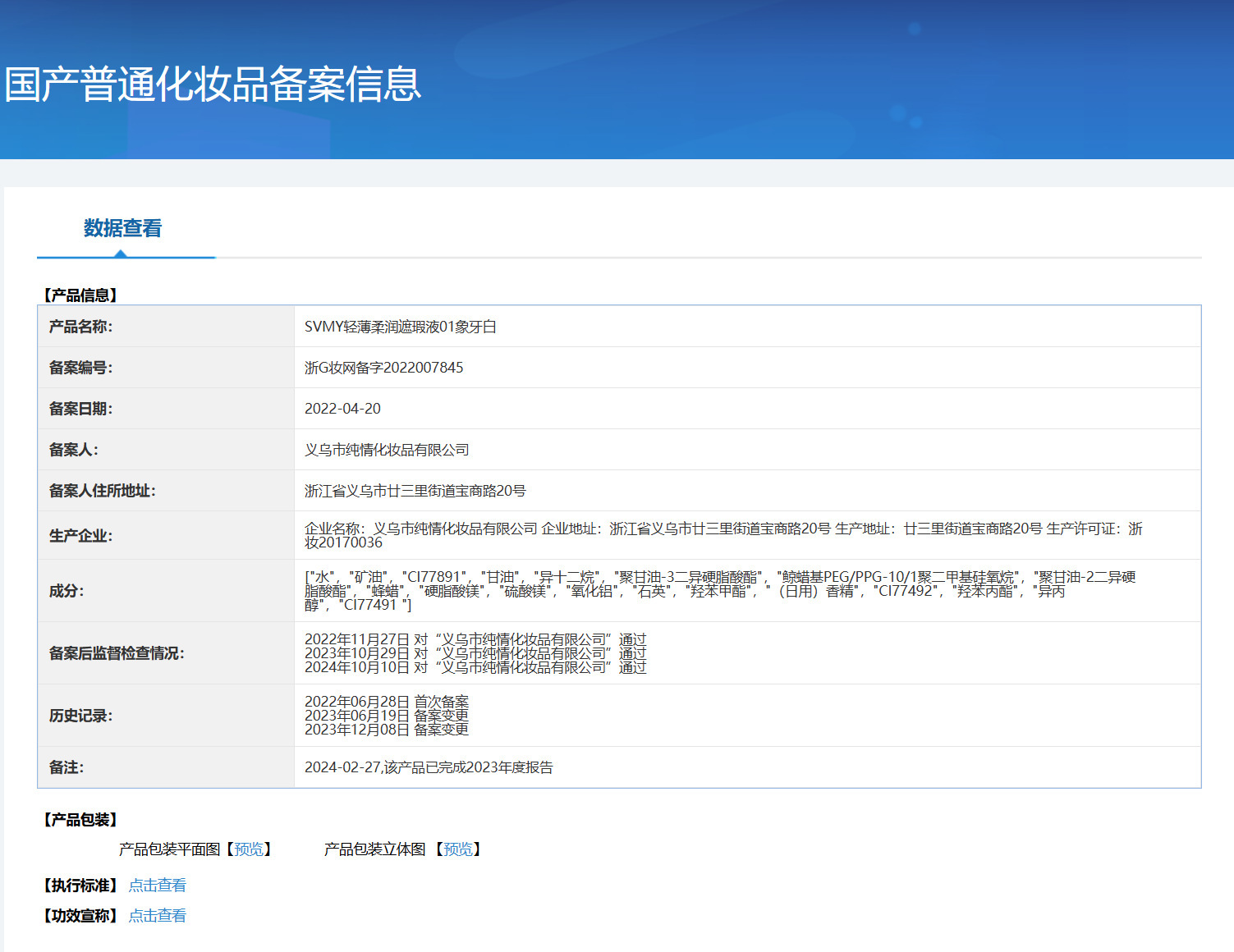This screenshot has height=952, width=1234.
Task: Click the page title 国产普通化妆品备案信息
Action: click(x=213, y=85)
